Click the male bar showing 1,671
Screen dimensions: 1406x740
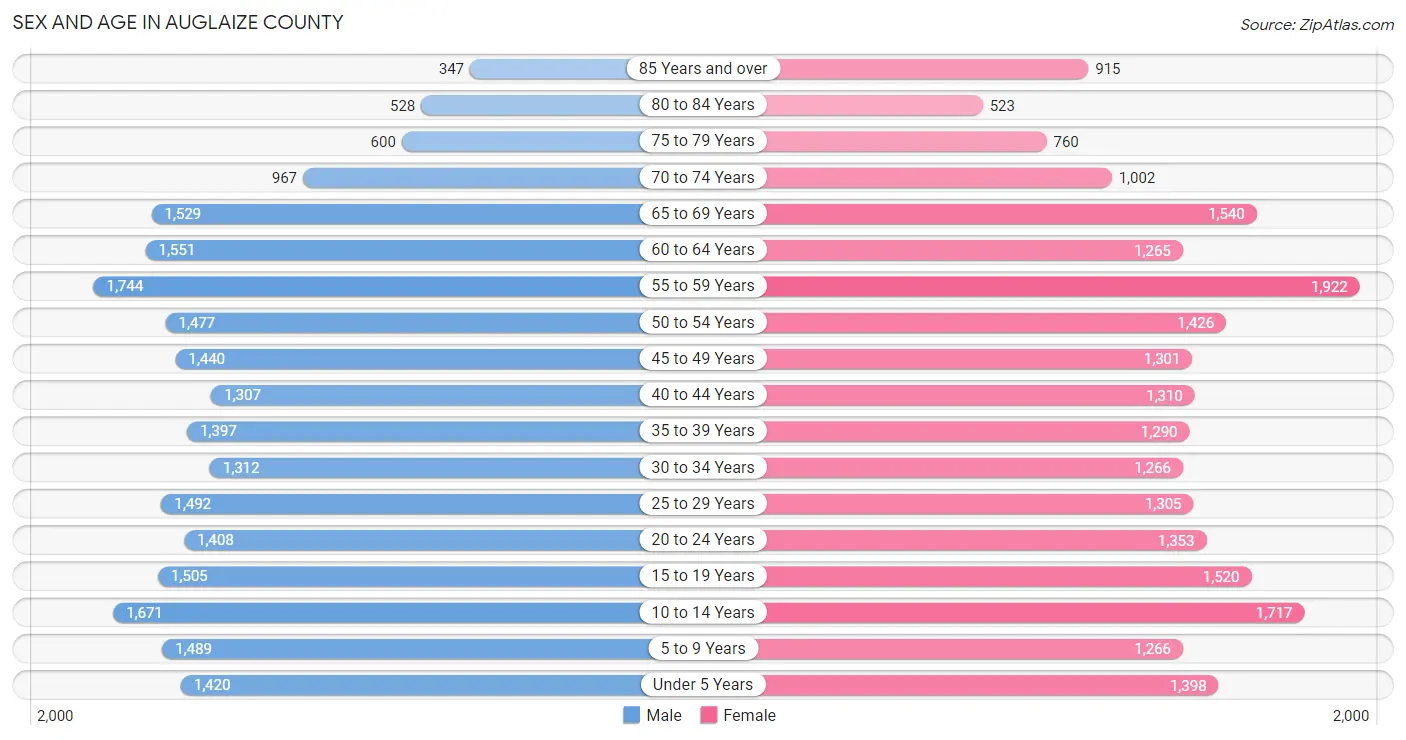pos(378,612)
